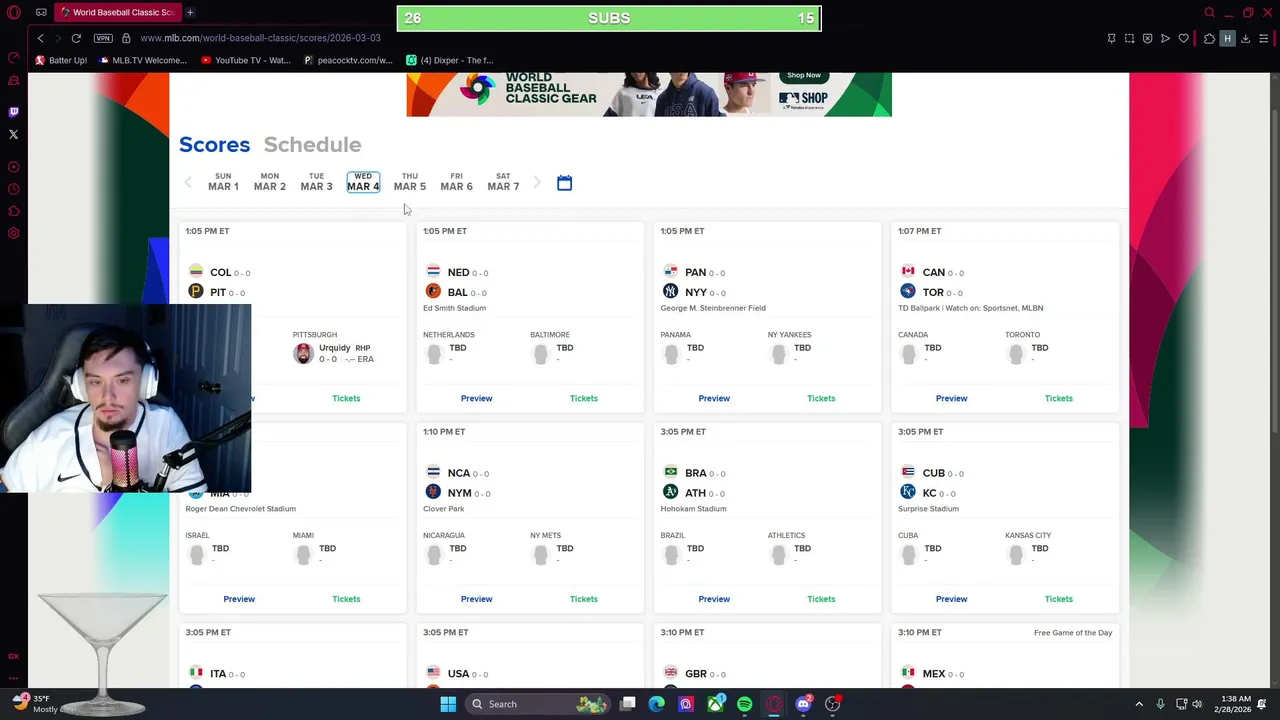Open the Dixper bookmark

(449, 60)
